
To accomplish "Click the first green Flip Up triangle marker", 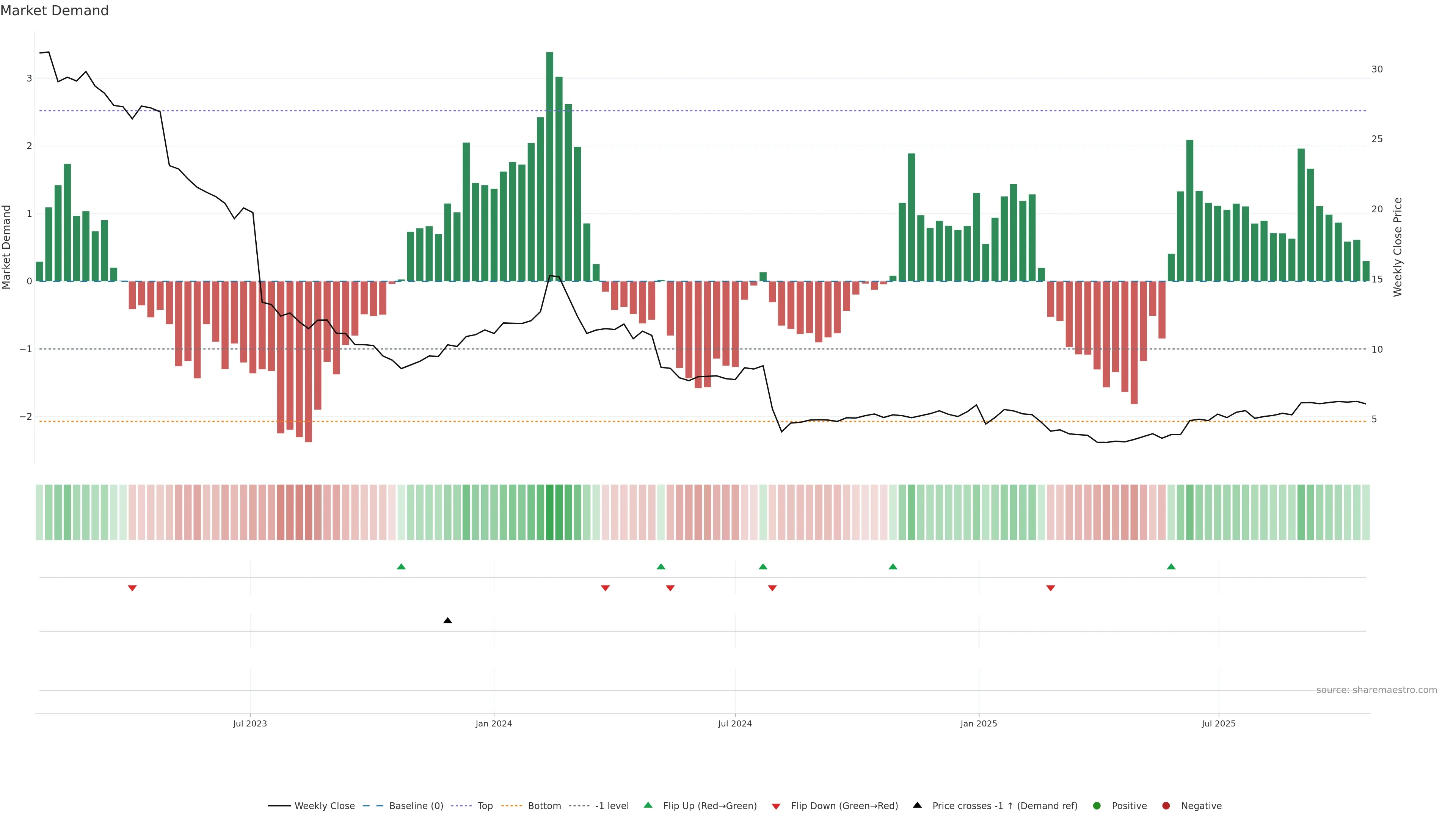I will 401,566.
